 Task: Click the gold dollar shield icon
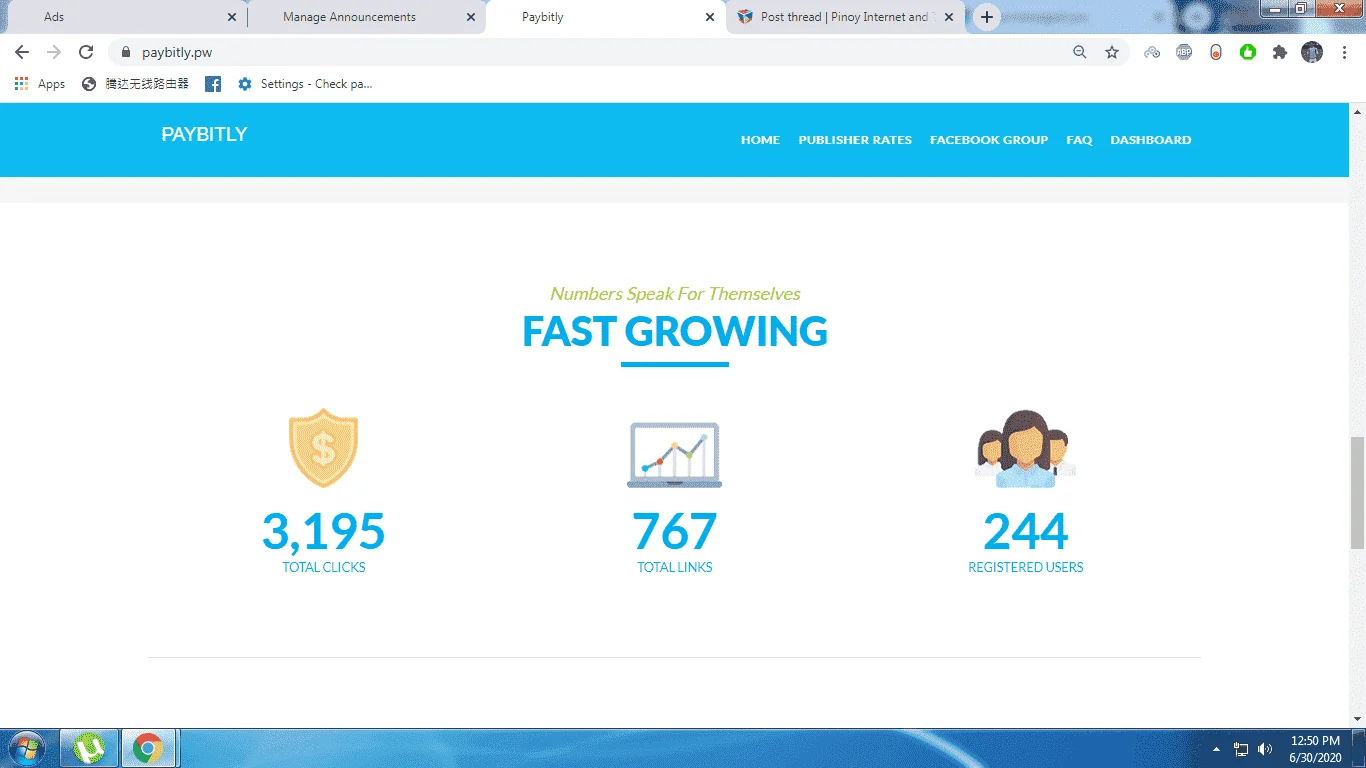324,448
